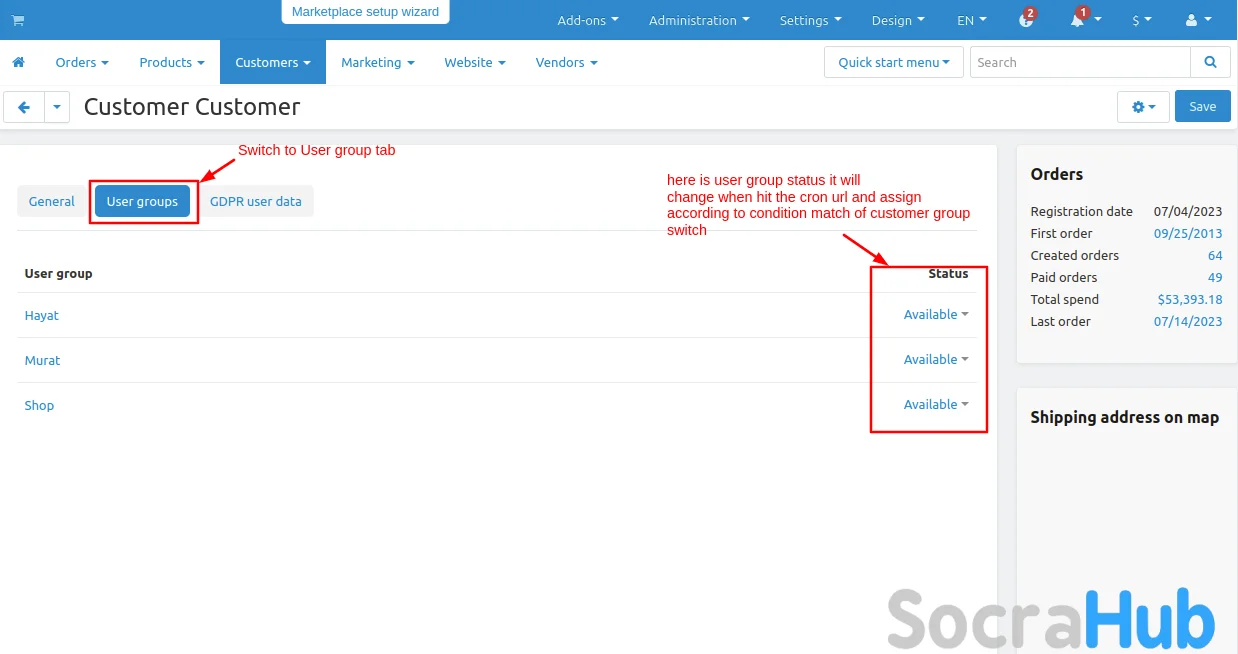Image resolution: width=1238 pixels, height=654 pixels.
Task: Open Shop group status dropdown
Action: point(936,405)
